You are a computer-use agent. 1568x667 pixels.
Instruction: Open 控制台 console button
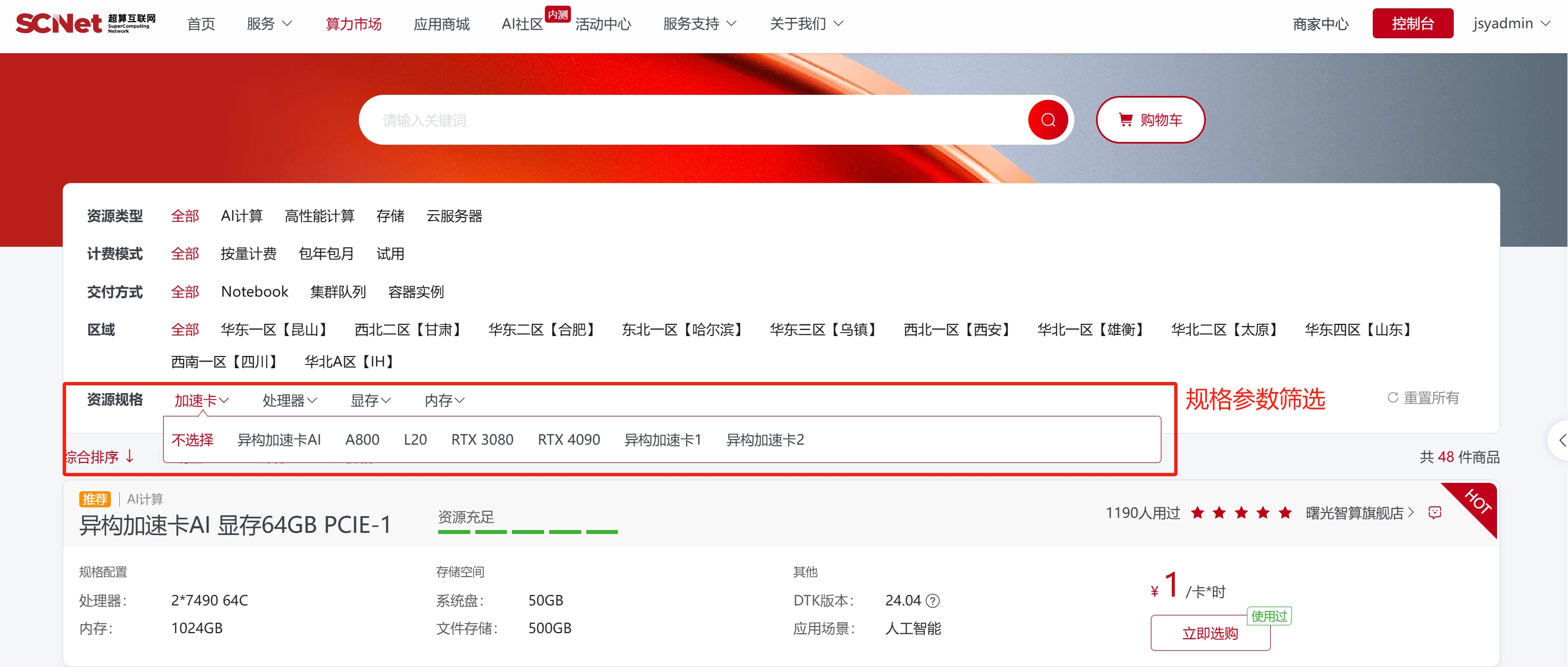coord(1412,23)
